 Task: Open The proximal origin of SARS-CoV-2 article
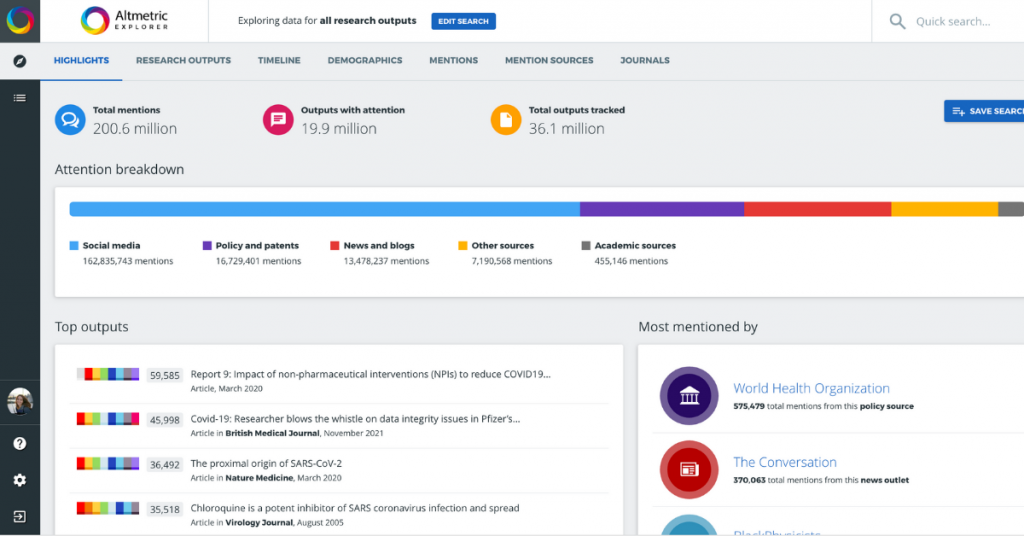click(x=266, y=464)
